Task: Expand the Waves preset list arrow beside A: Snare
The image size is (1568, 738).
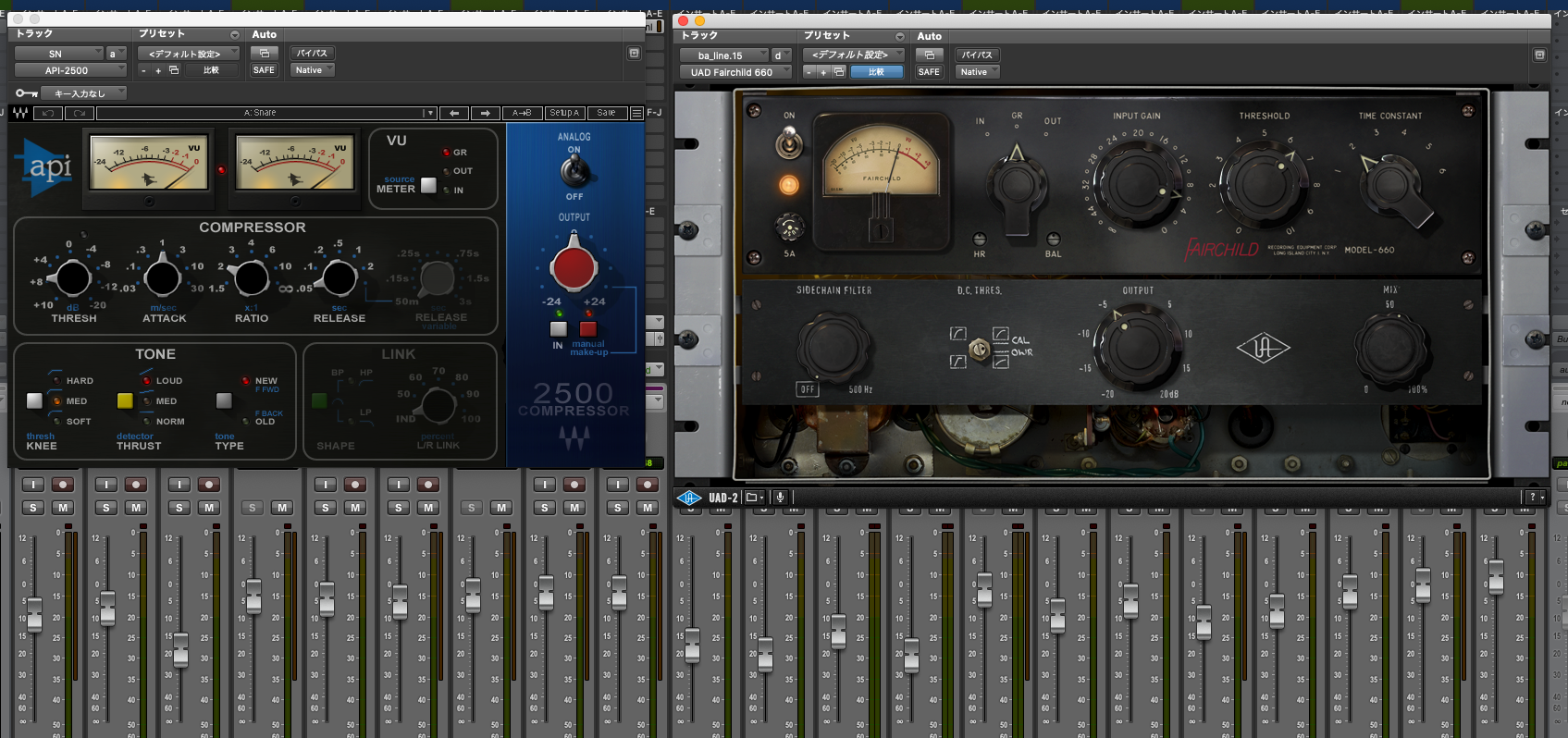Action: click(x=429, y=113)
